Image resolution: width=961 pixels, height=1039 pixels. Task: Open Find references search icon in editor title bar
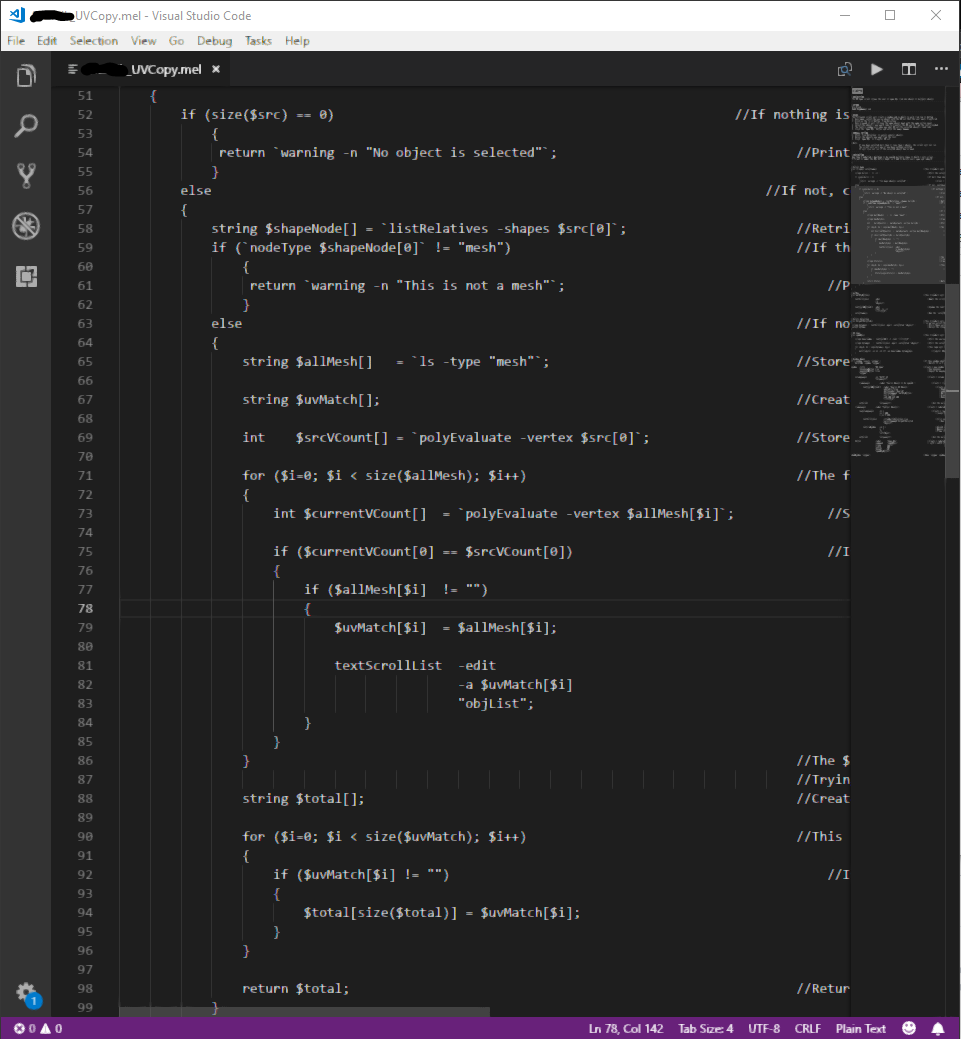point(845,68)
